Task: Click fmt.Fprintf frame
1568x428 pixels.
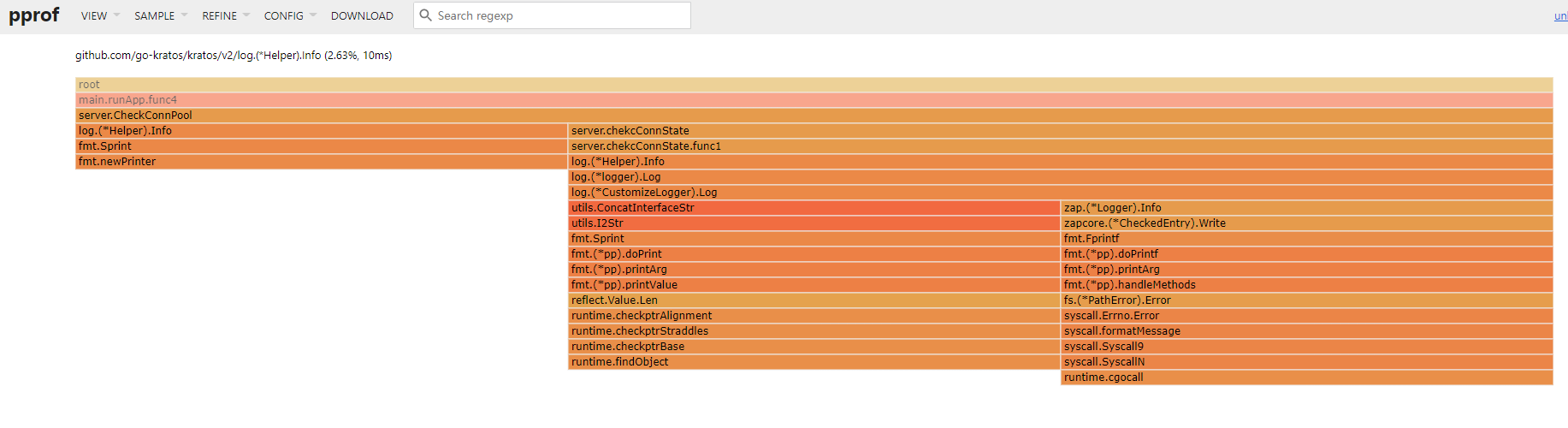Action: (x=1306, y=239)
